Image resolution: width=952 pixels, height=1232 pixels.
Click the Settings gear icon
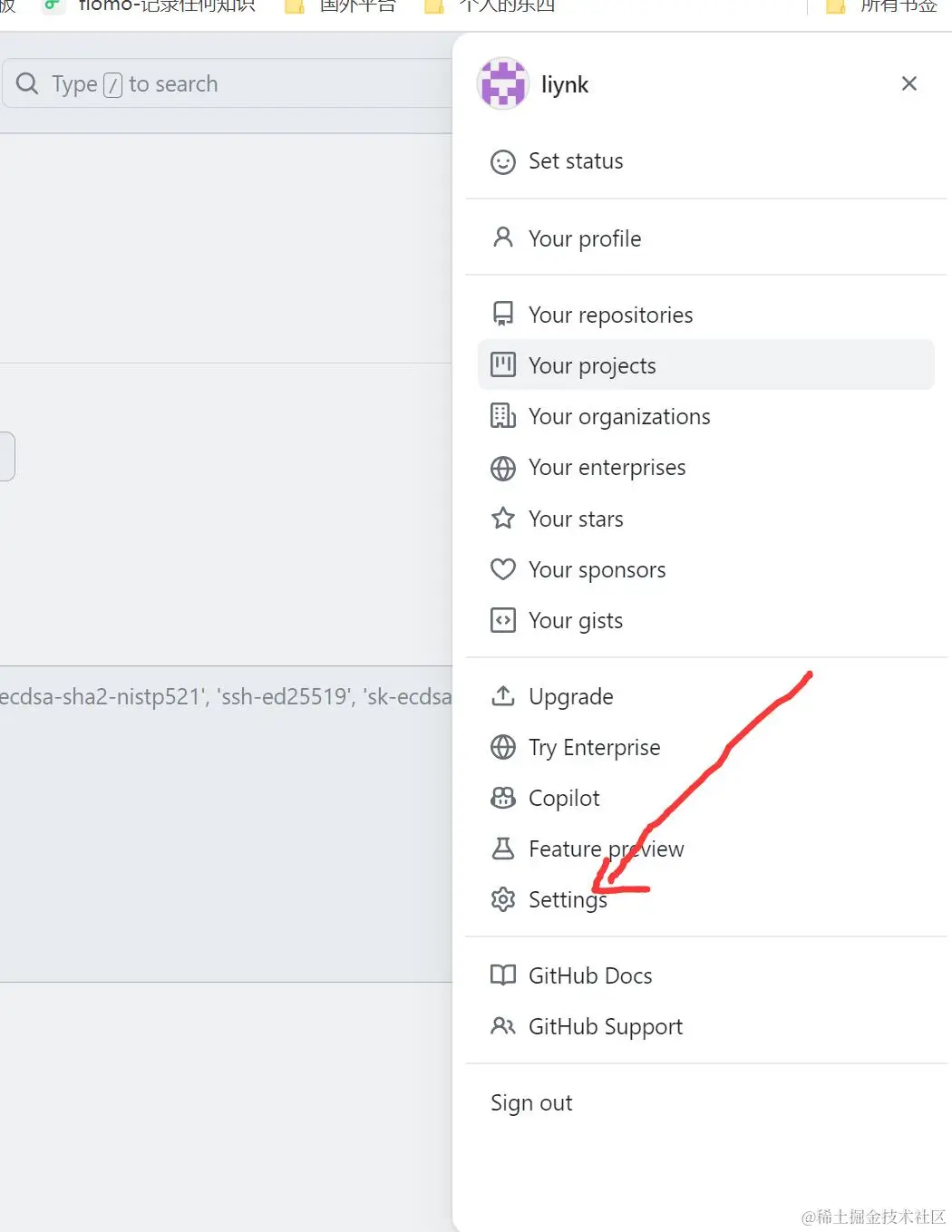[x=502, y=899]
